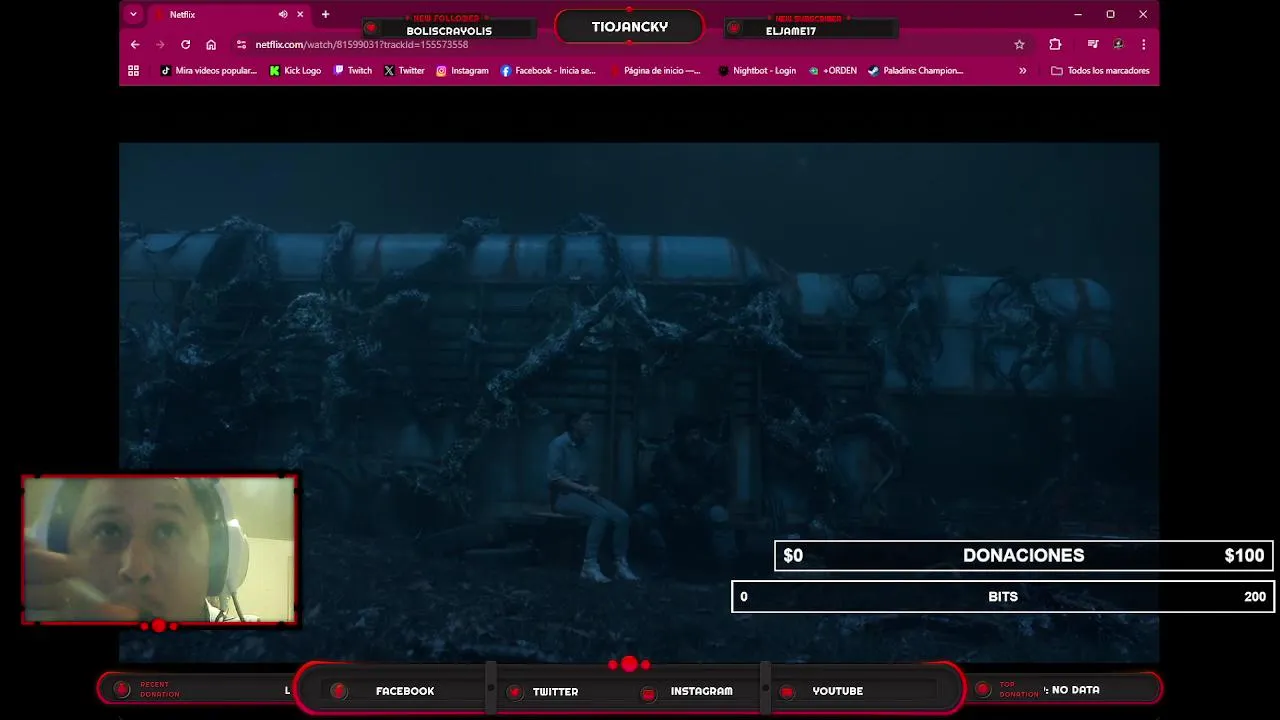Open the TikTok 'Mira videos popular' bookmark
The width and height of the screenshot is (1280, 720).
point(208,70)
